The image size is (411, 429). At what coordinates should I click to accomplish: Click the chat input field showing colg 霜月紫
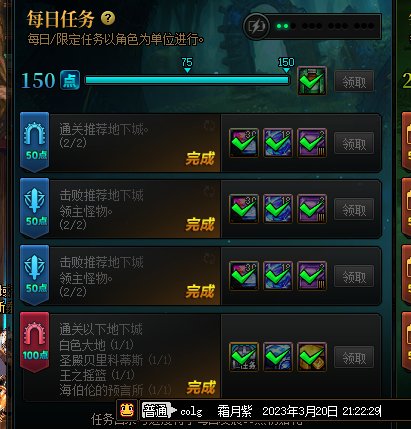coord(275,411)
